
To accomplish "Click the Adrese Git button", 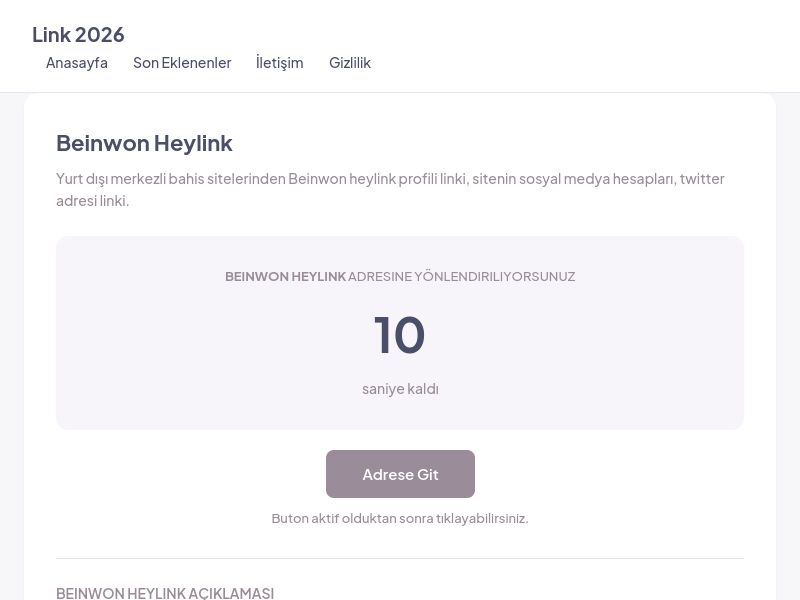I will (x=401, y=474).
